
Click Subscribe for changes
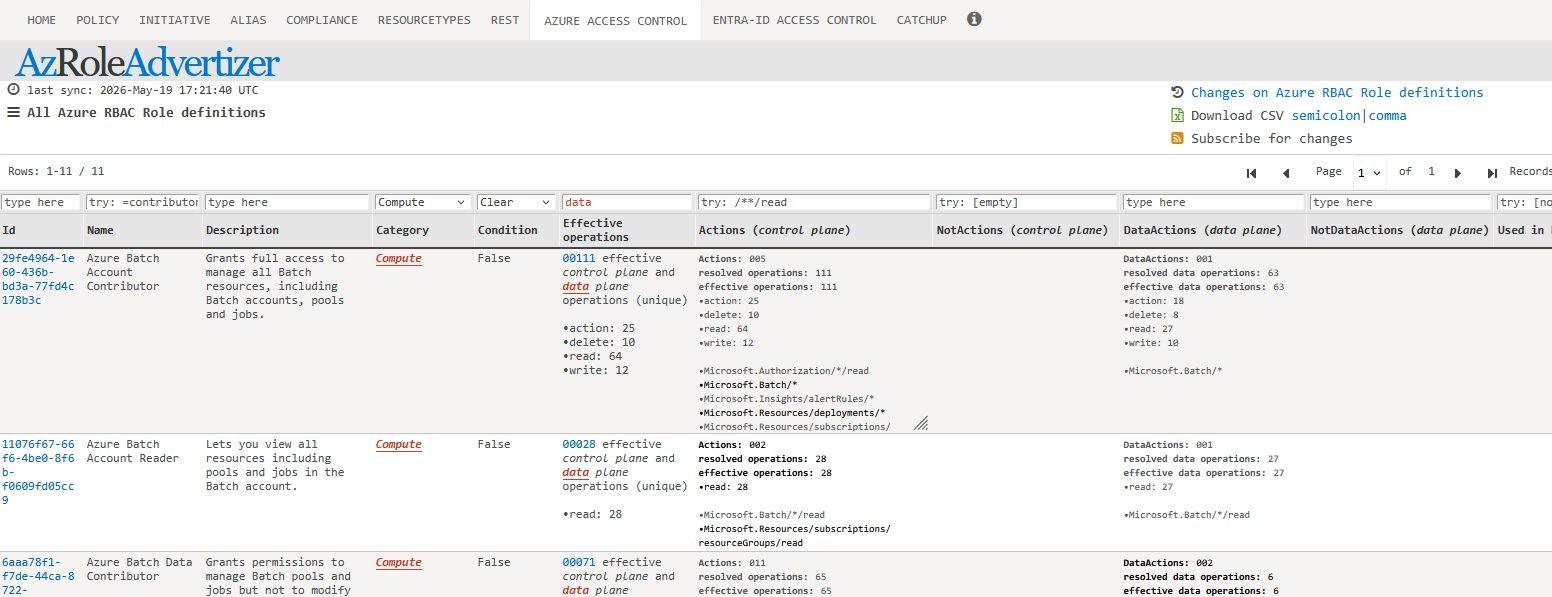(x=1271, y=138)
